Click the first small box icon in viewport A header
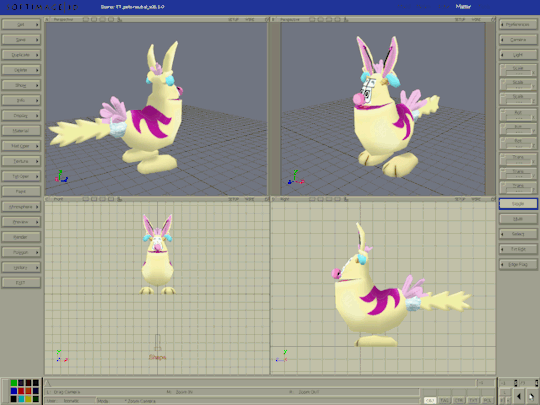 click(x=86, y=20)
